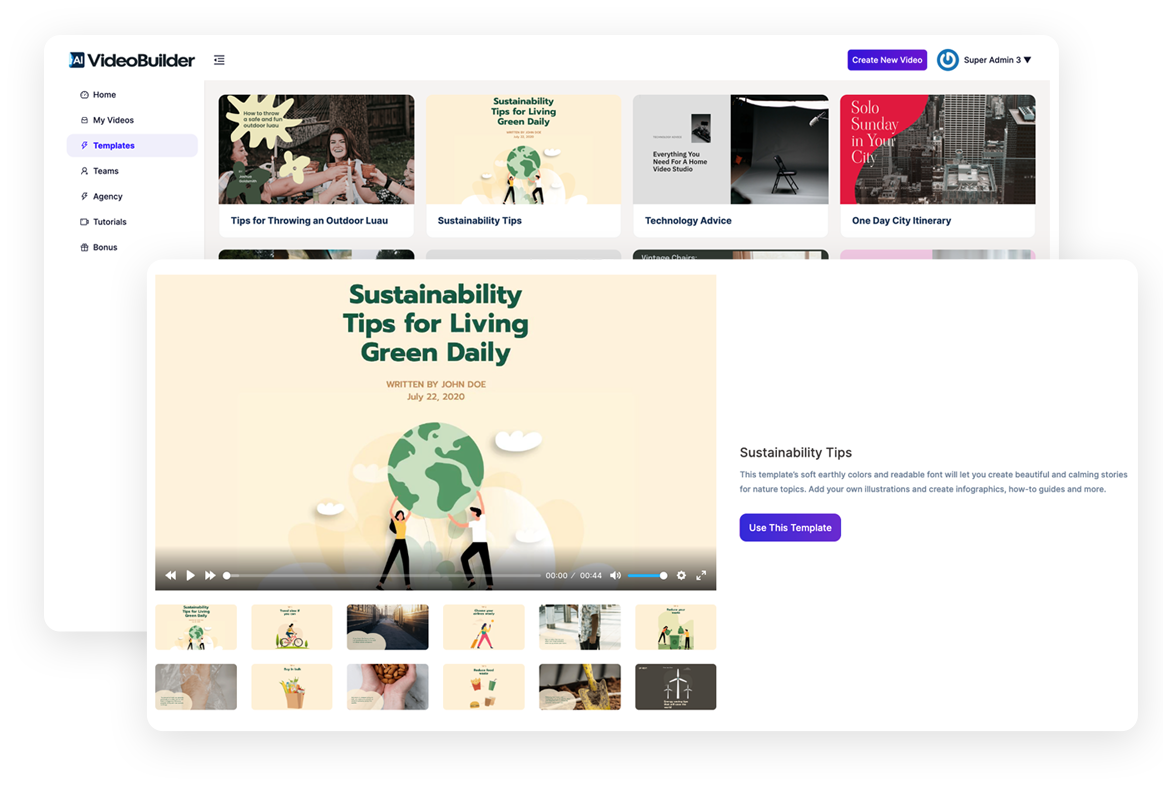Select Templates in the sidebar
Screen dimensions: 1163x786
114,146
